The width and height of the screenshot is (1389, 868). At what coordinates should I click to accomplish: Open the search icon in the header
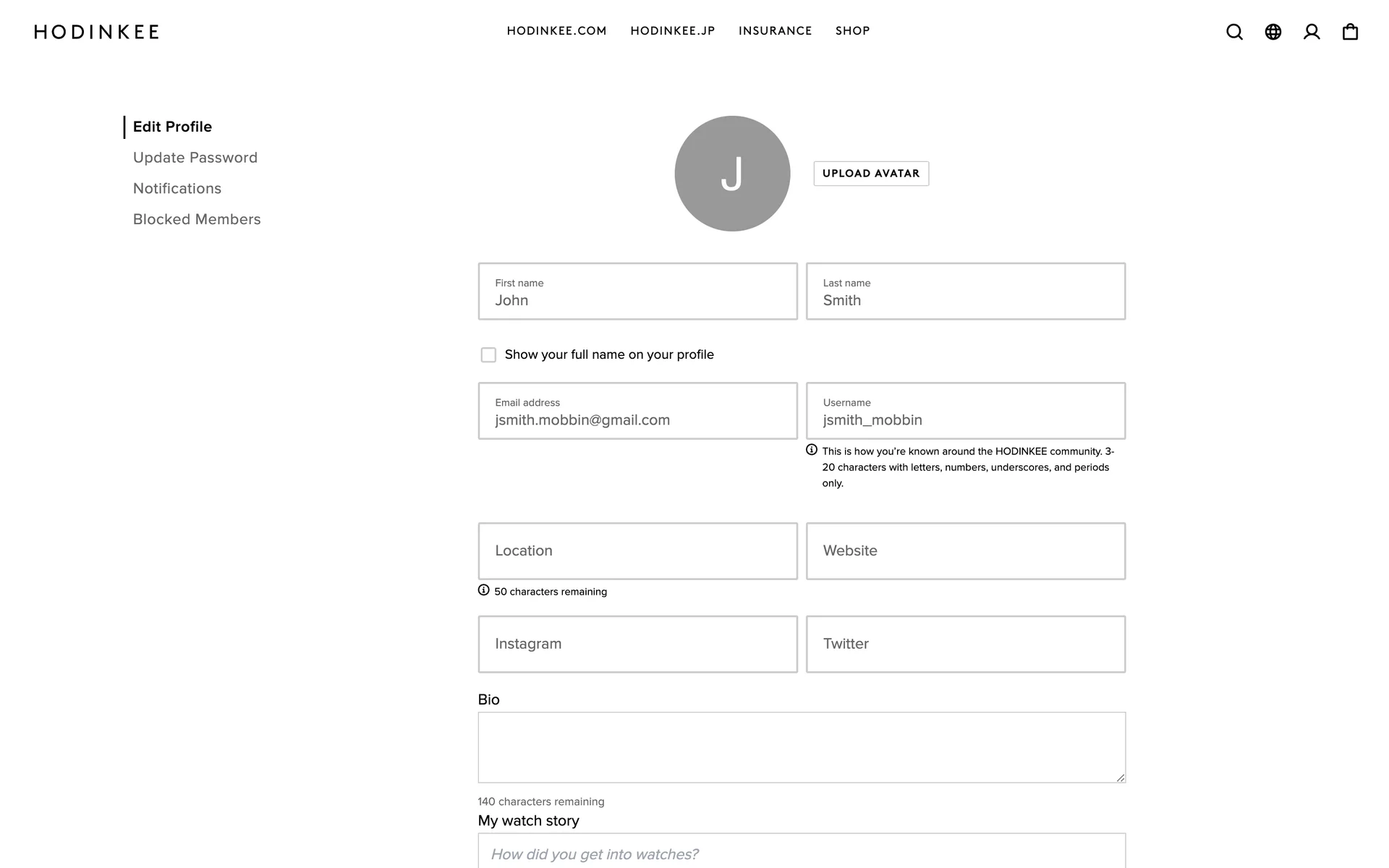point(1234,32)
